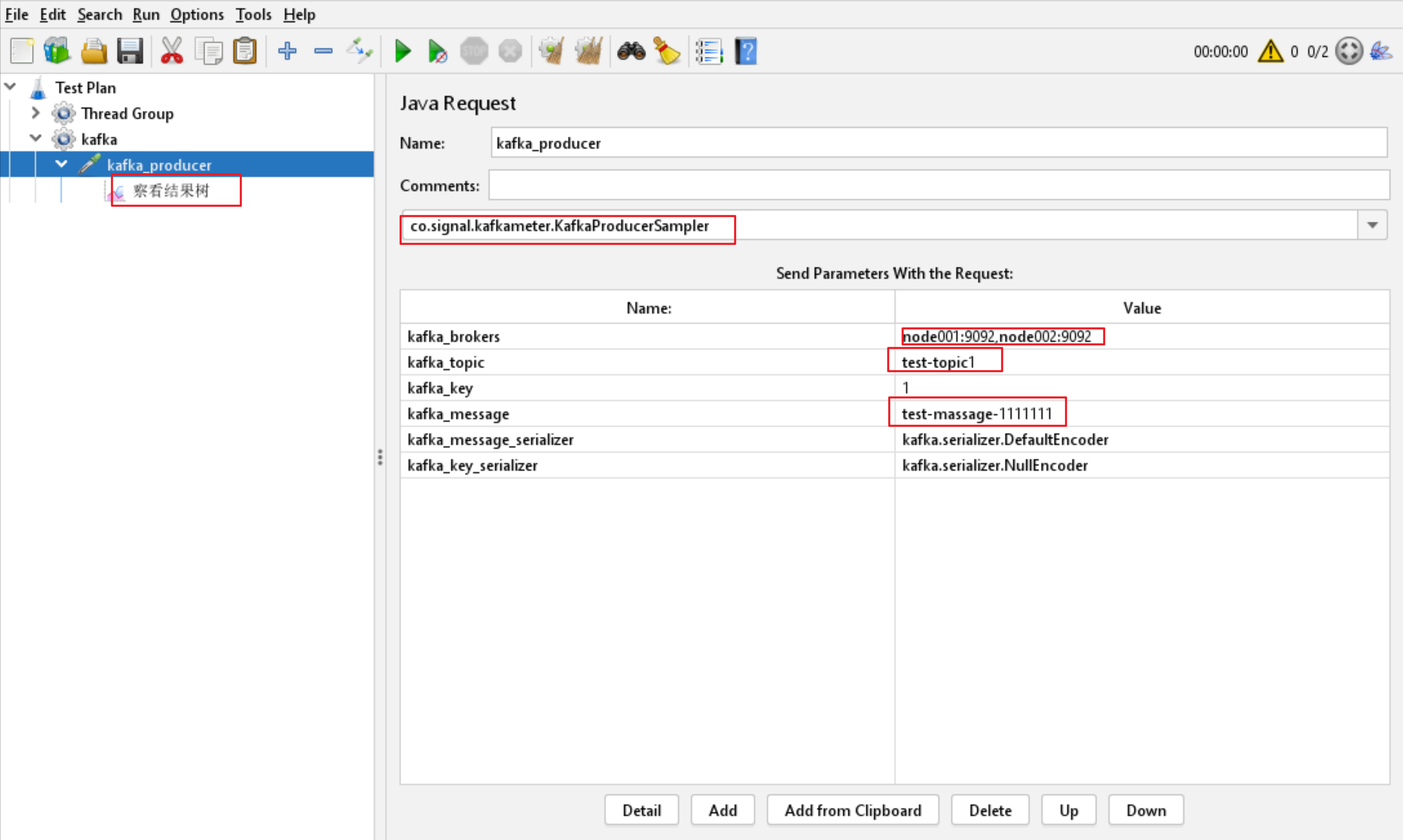
Task: Click the blue Help question-mark icon
Action: click(745, 52)
